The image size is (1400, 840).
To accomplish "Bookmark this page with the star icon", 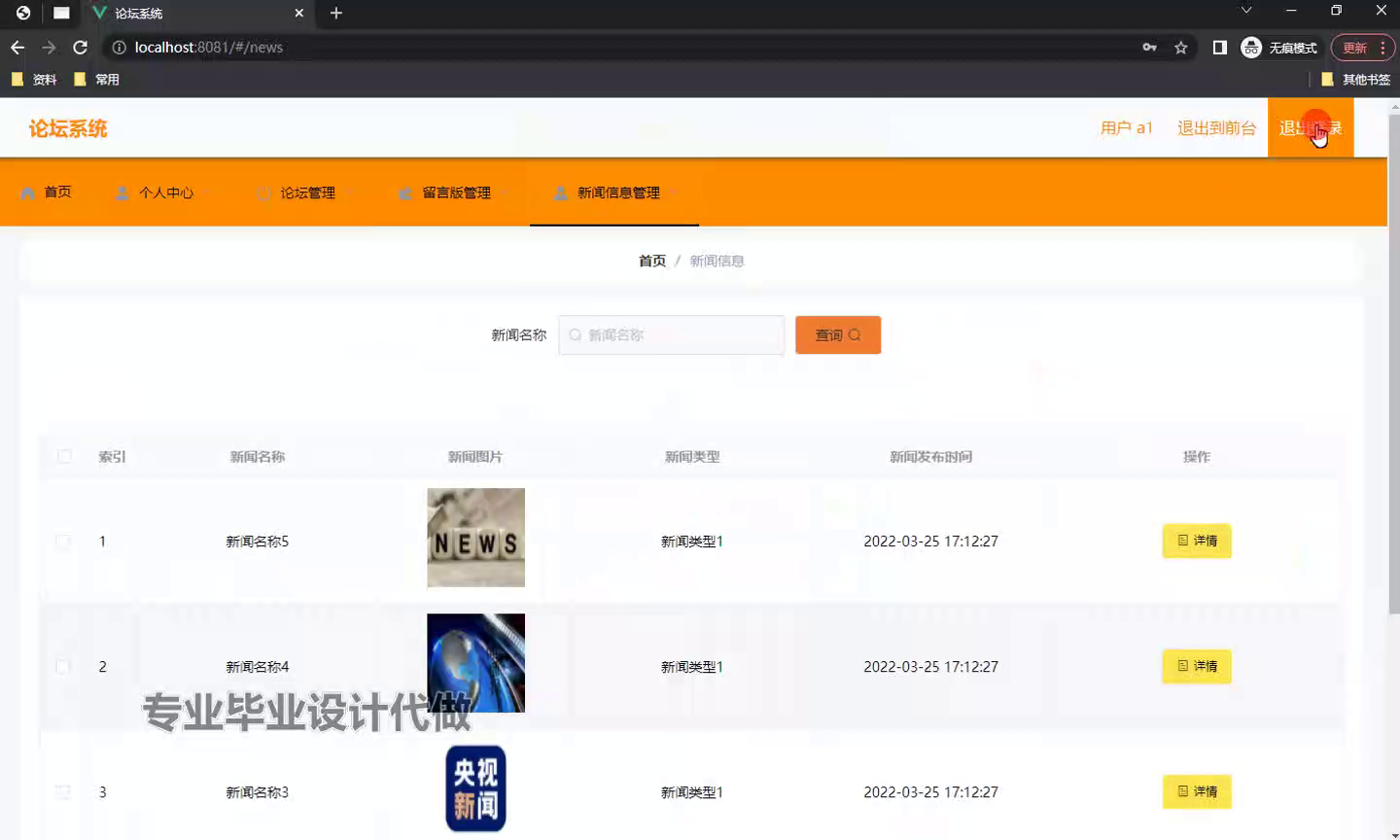I will [x=1181, y=48].
